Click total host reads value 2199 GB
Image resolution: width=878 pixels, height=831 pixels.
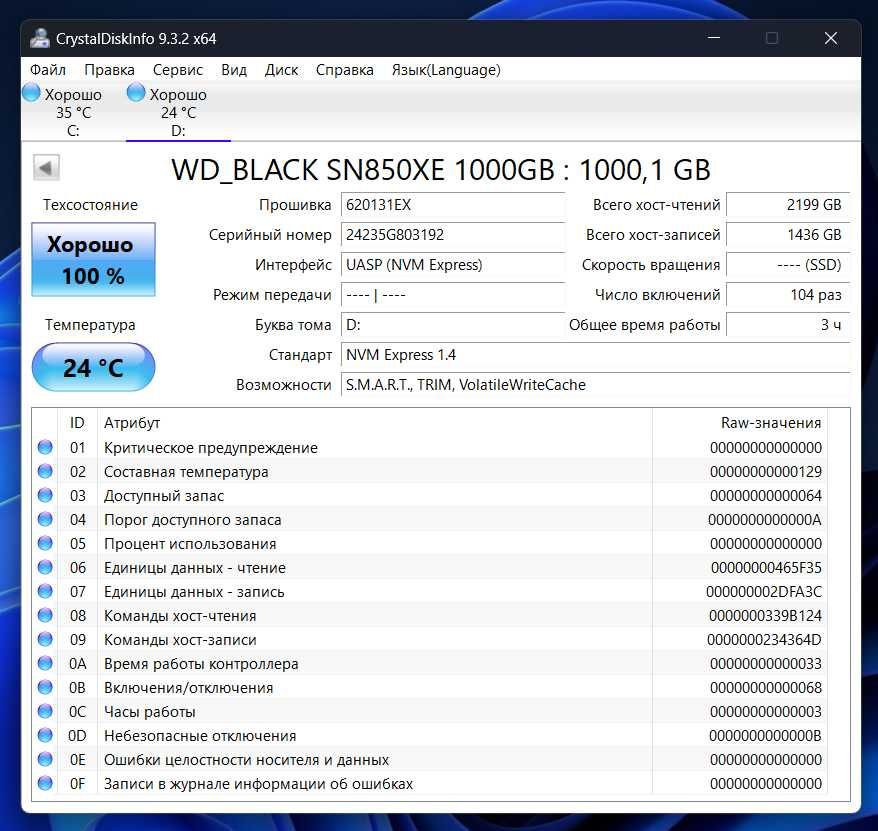tap(788, 205)
